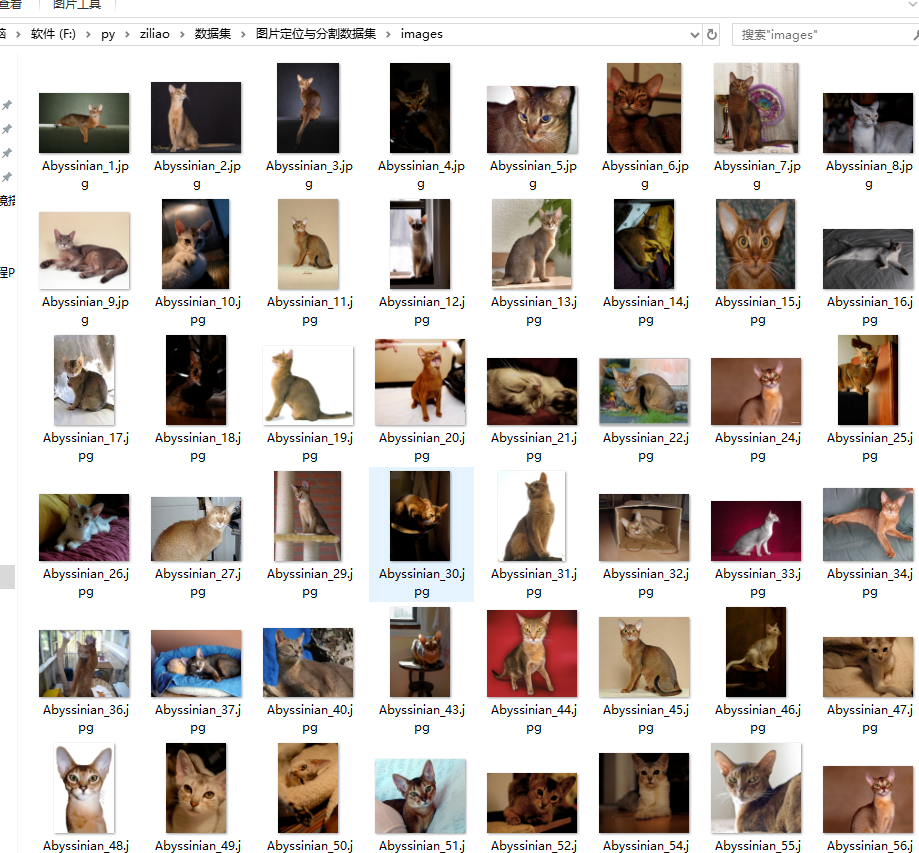Select Abyssinian_16.jpg thumbnail
Viewport: 919px width, 853px height.
click(x=868, y=259)
